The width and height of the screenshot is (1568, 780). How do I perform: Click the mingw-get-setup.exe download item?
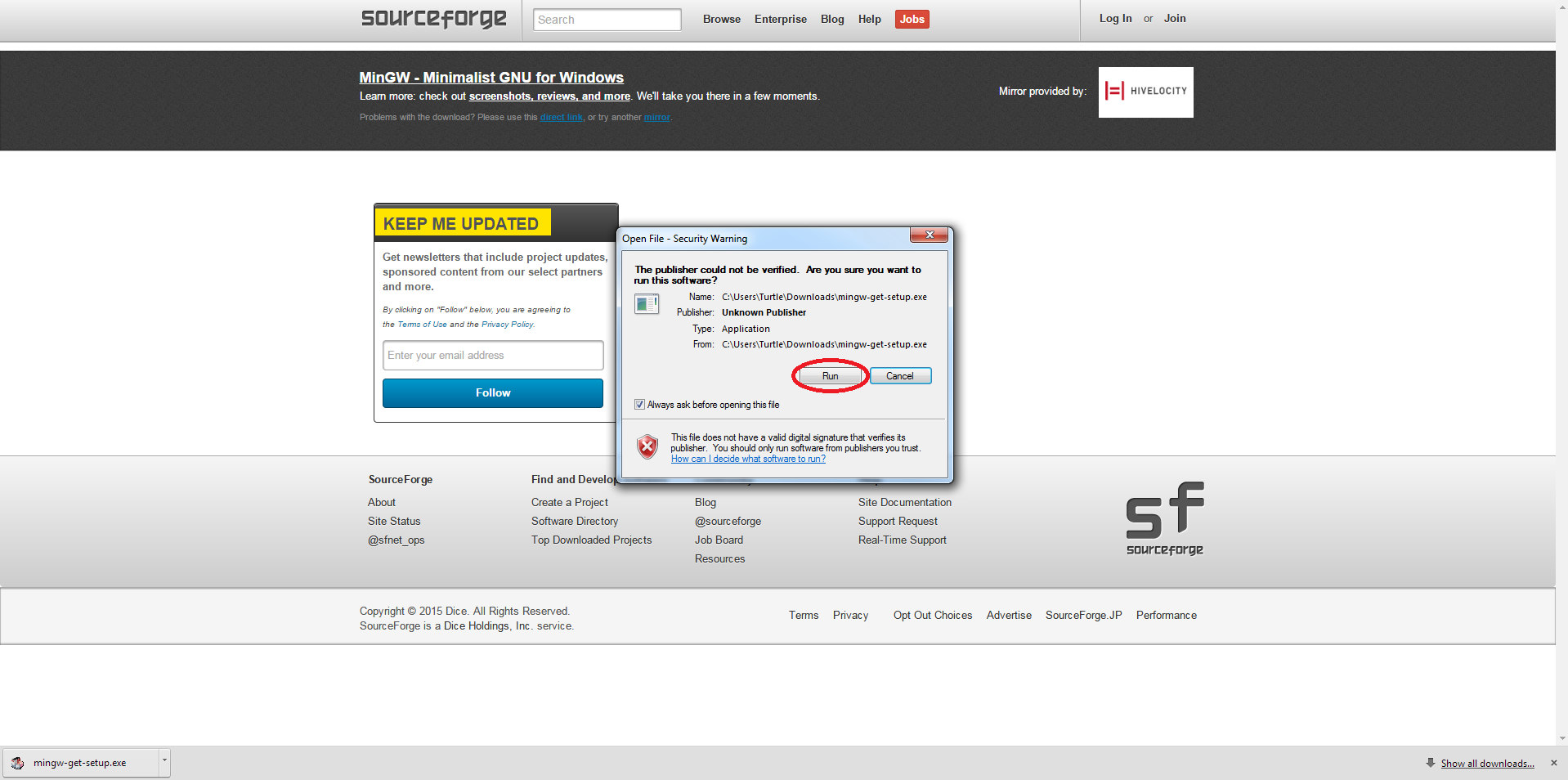tap(82, 763)
